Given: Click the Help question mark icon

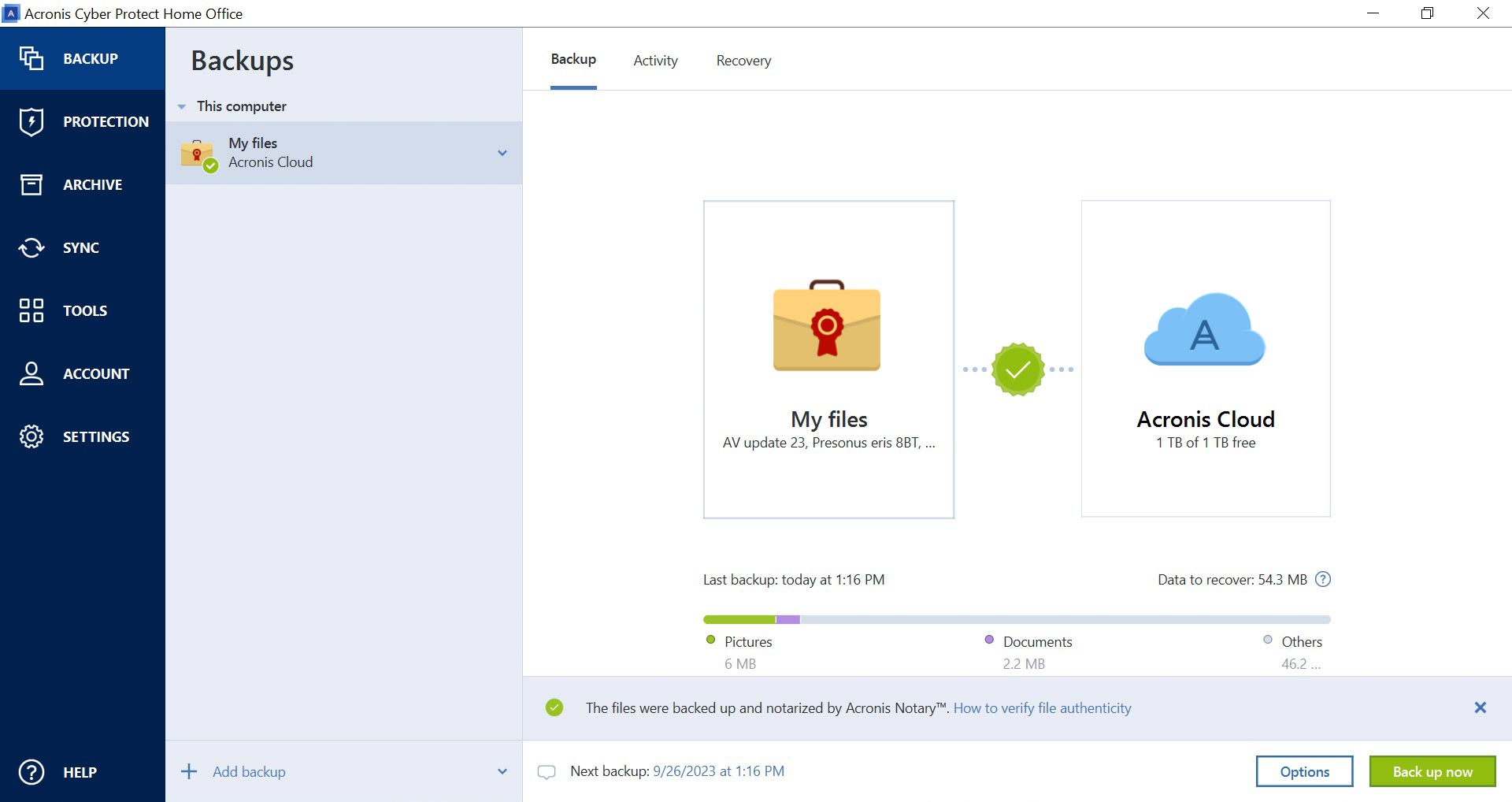Looking at the screenshot, I should [x=31, y=772].
